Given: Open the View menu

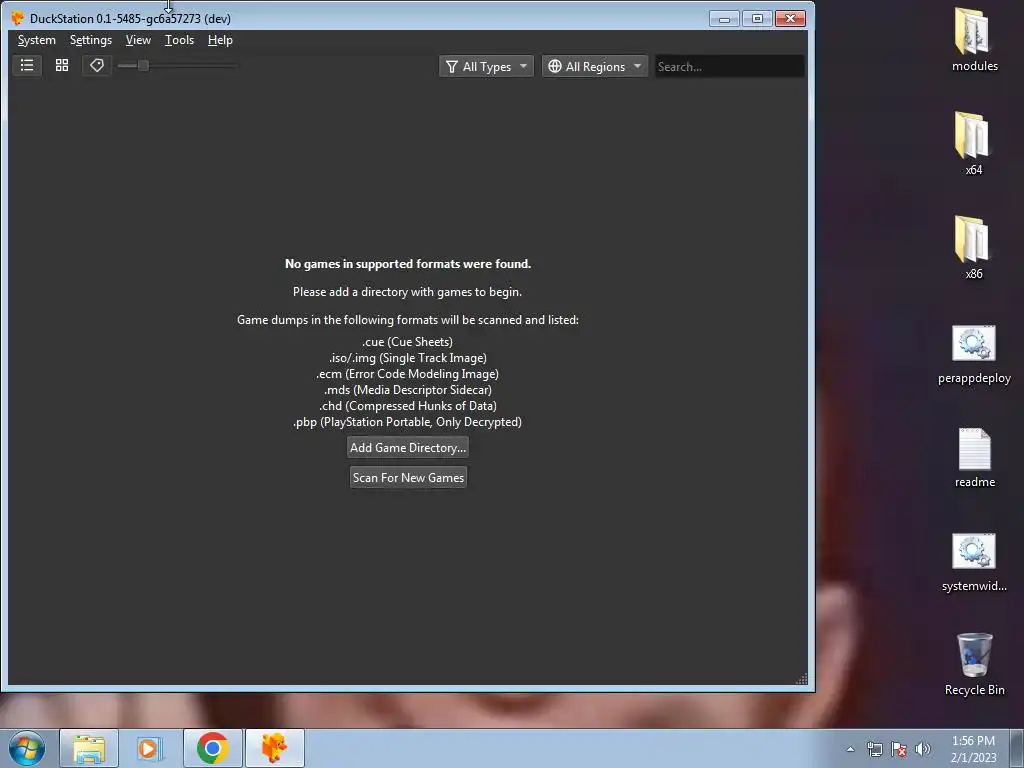Looking at the screenshot, I should click(138, 40).
